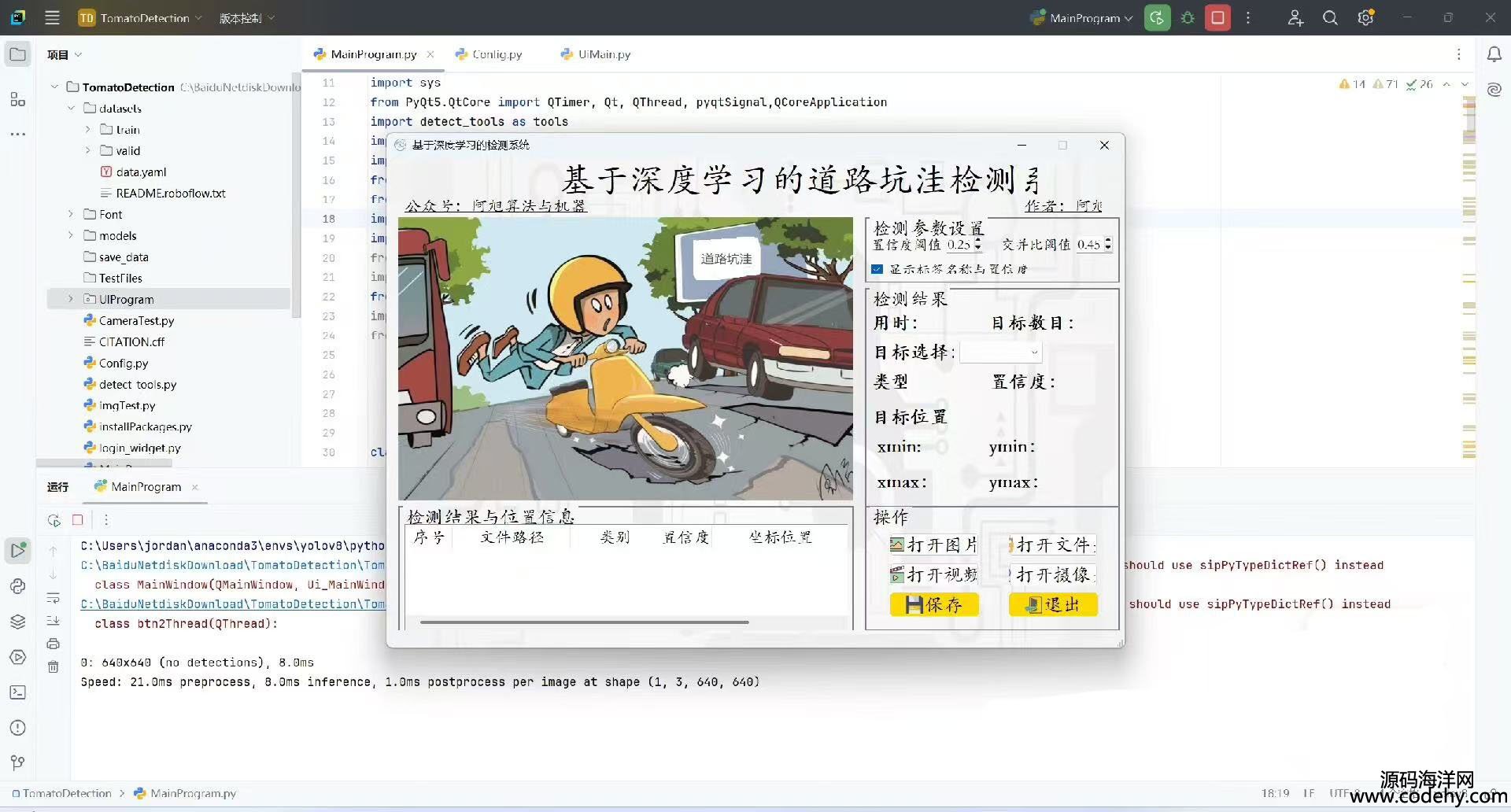The height and width of the screenshot is (812, 1511).
Task: Stop the running MainProgram with red square
Action: pyautogui.click(x=1217, y=17)
